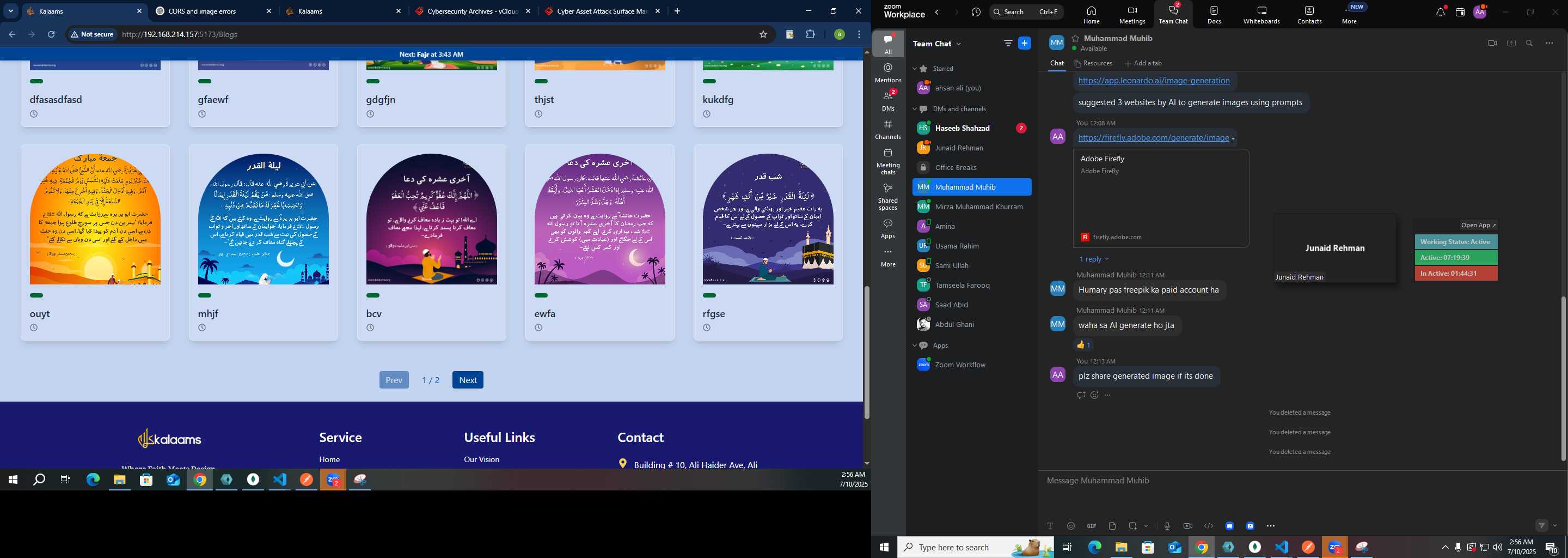Bookmark this page with star icon
1568x558 pixels.
coord(763,35)
